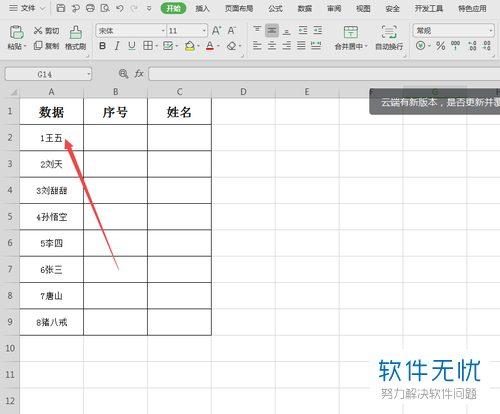Align text to bottom
Screen dimensions: 500x414
[x=286, y=30]
